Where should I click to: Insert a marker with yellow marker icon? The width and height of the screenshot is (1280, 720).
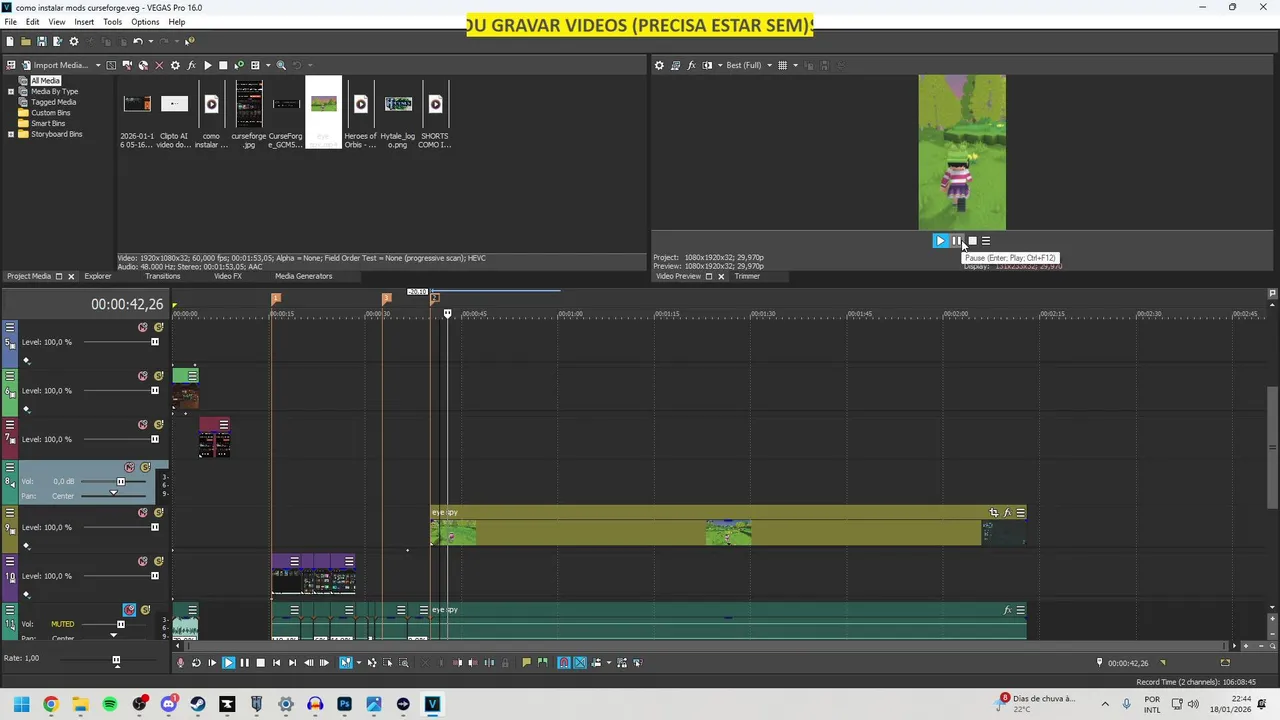coord(526,662)
